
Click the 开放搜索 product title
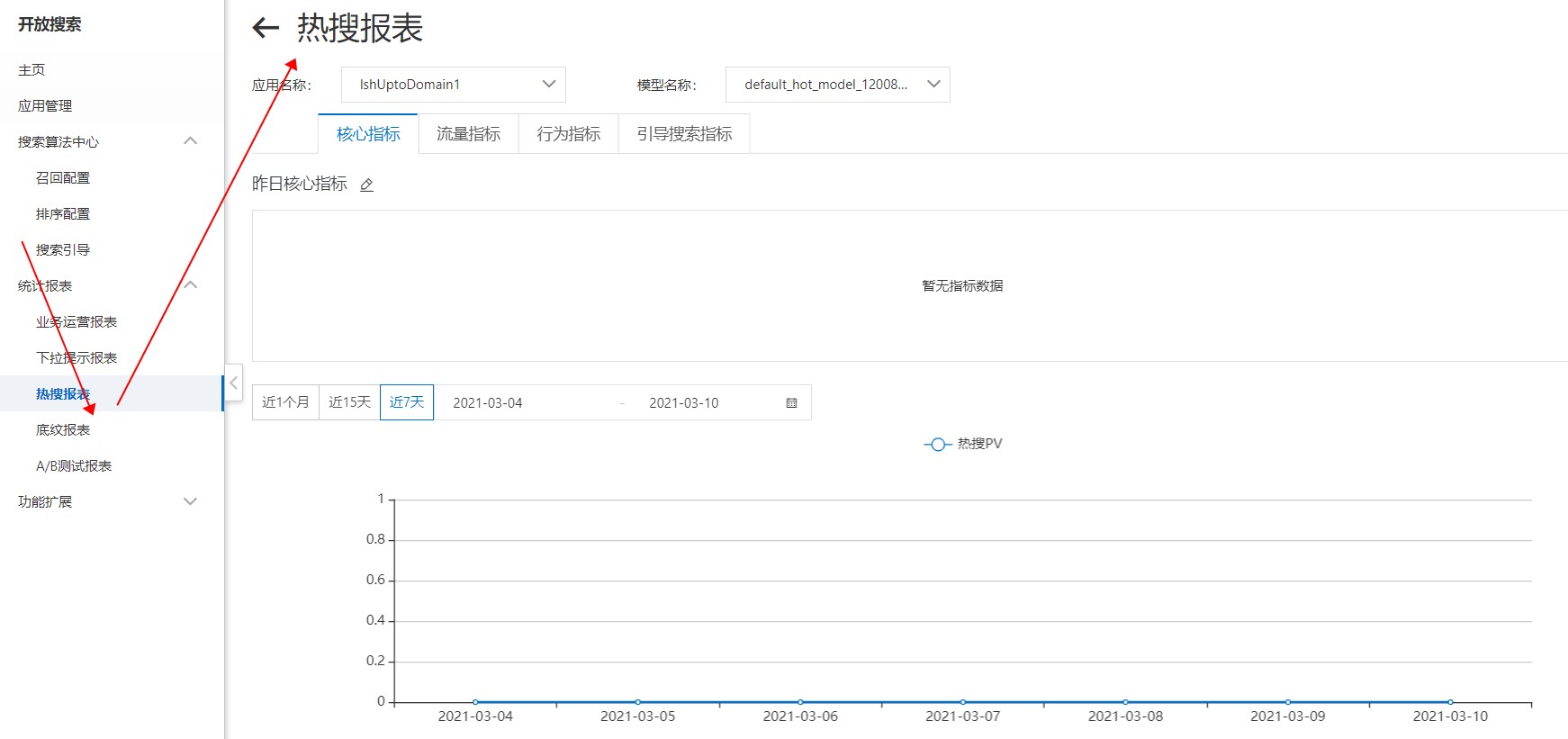(x=50, y=24)
